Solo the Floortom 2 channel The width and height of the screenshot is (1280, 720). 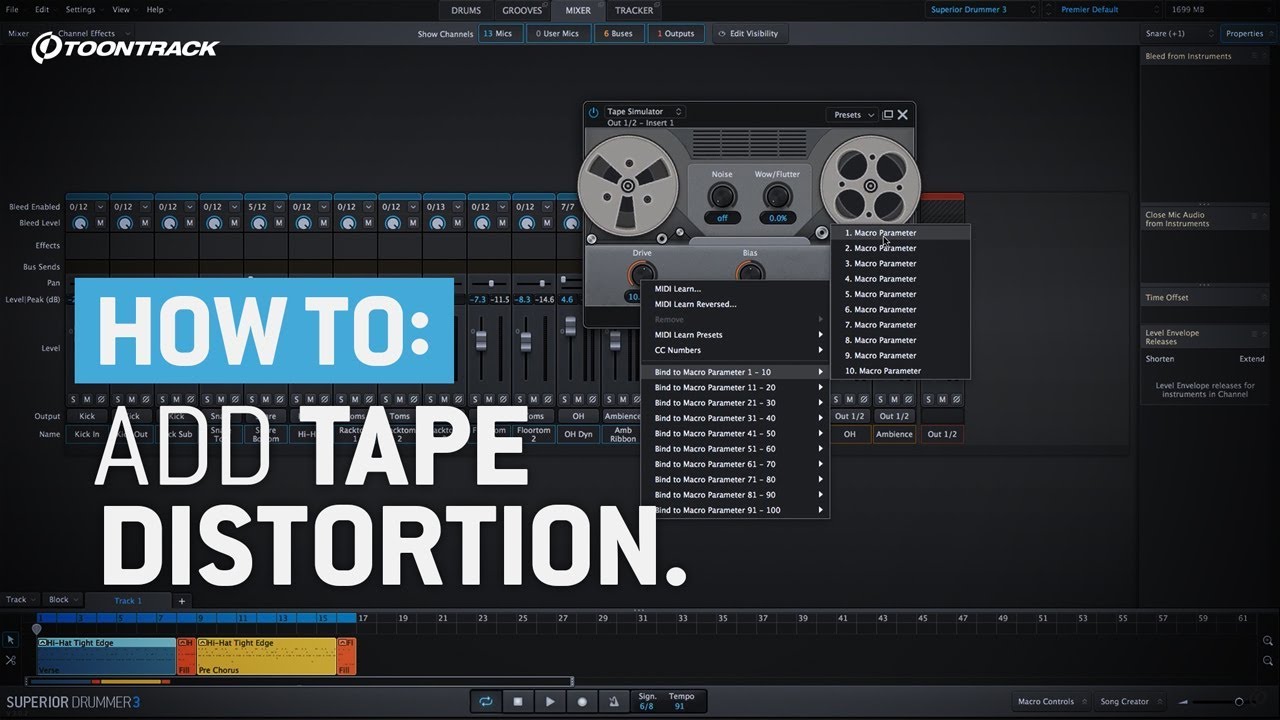coord(519,399)
